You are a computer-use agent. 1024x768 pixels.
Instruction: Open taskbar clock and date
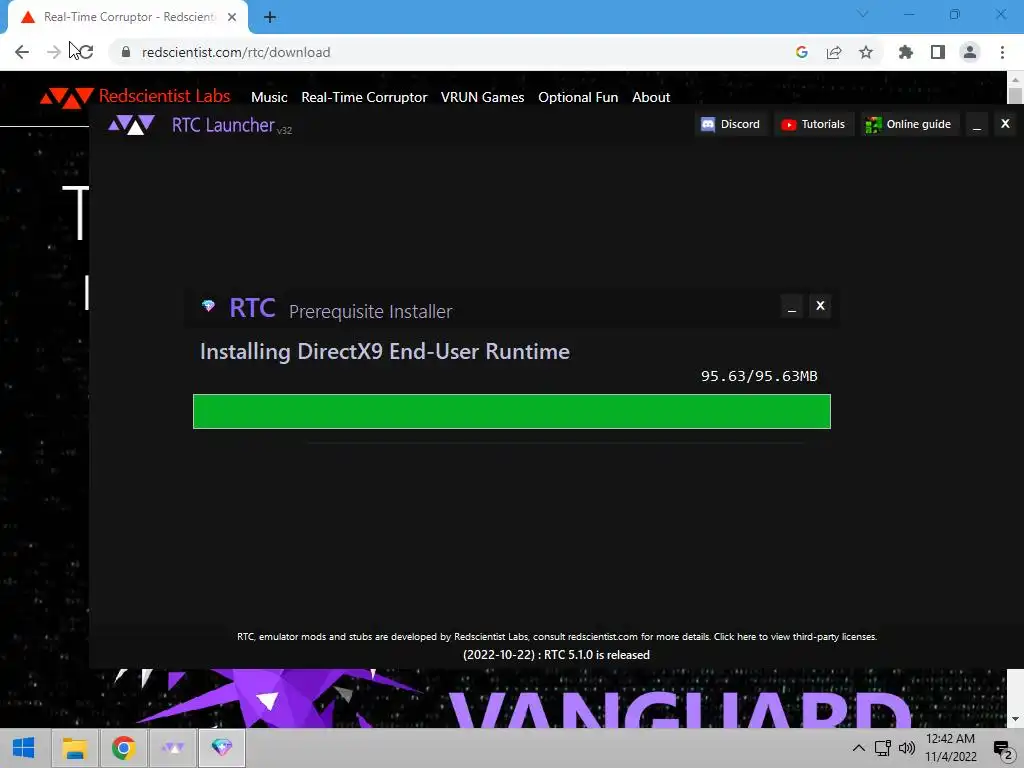[x=950, y=748]
